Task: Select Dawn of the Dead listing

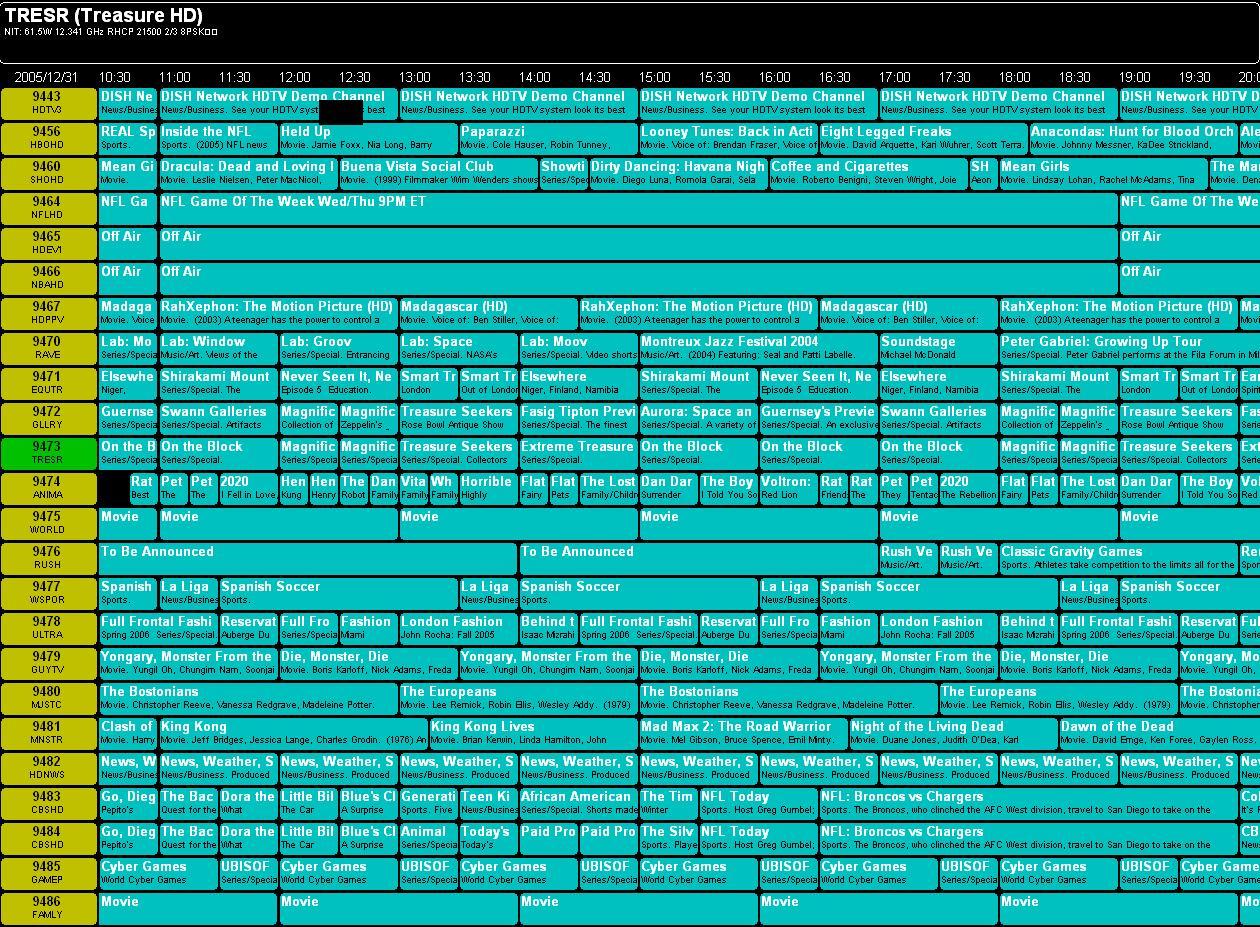Action: [1158, 733]
